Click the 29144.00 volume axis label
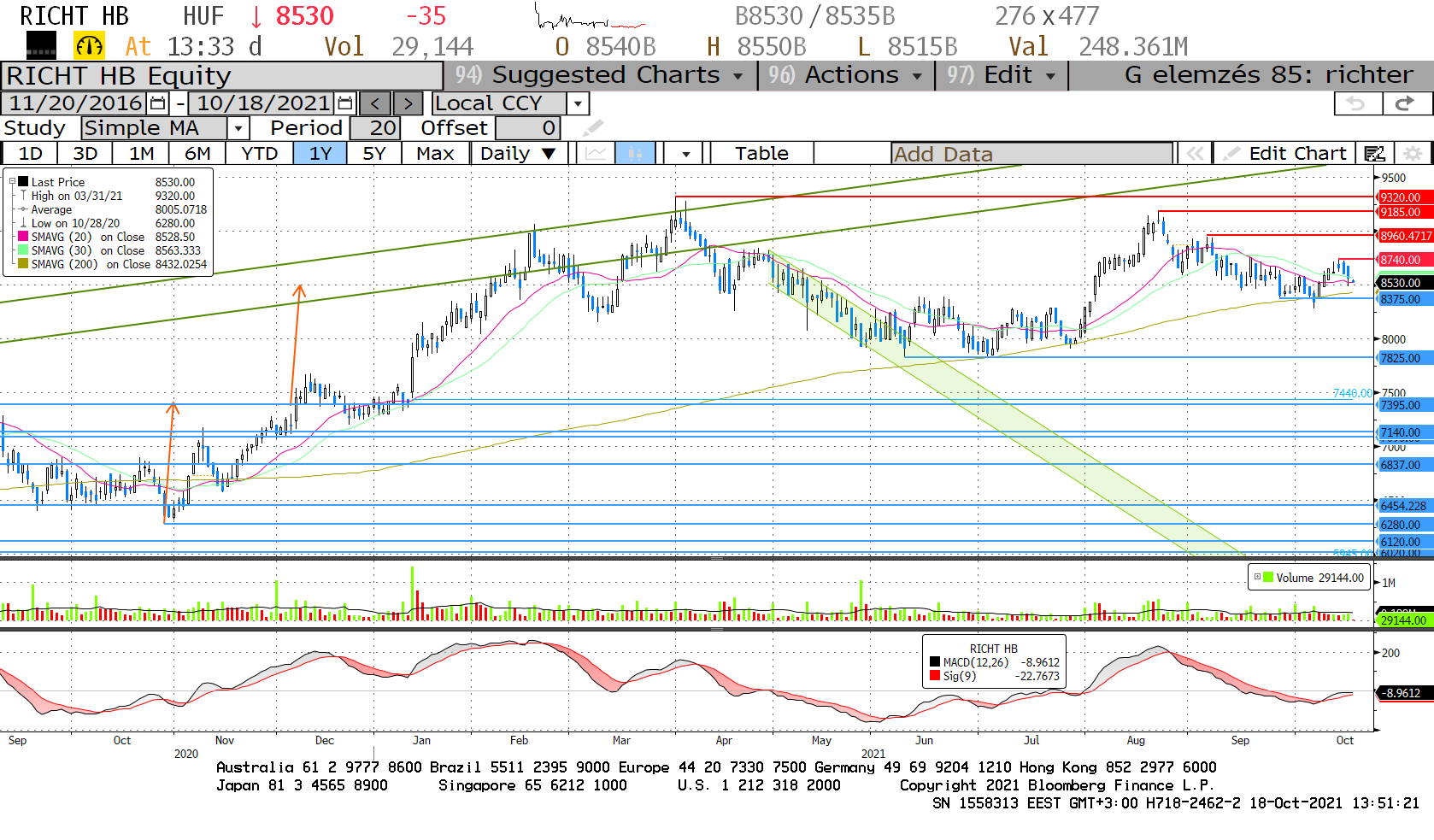This screenshot has width=1434, height=840. [1405, 620]
